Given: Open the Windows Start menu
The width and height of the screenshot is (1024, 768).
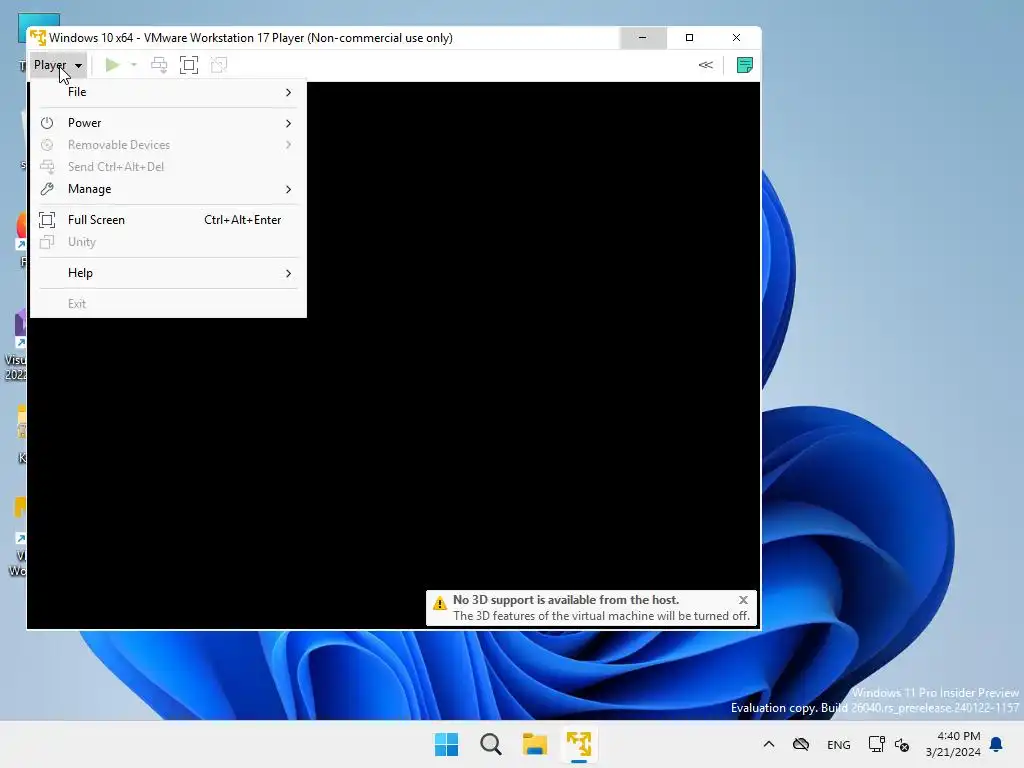Looking at the screenshot, I should (447, 744).
